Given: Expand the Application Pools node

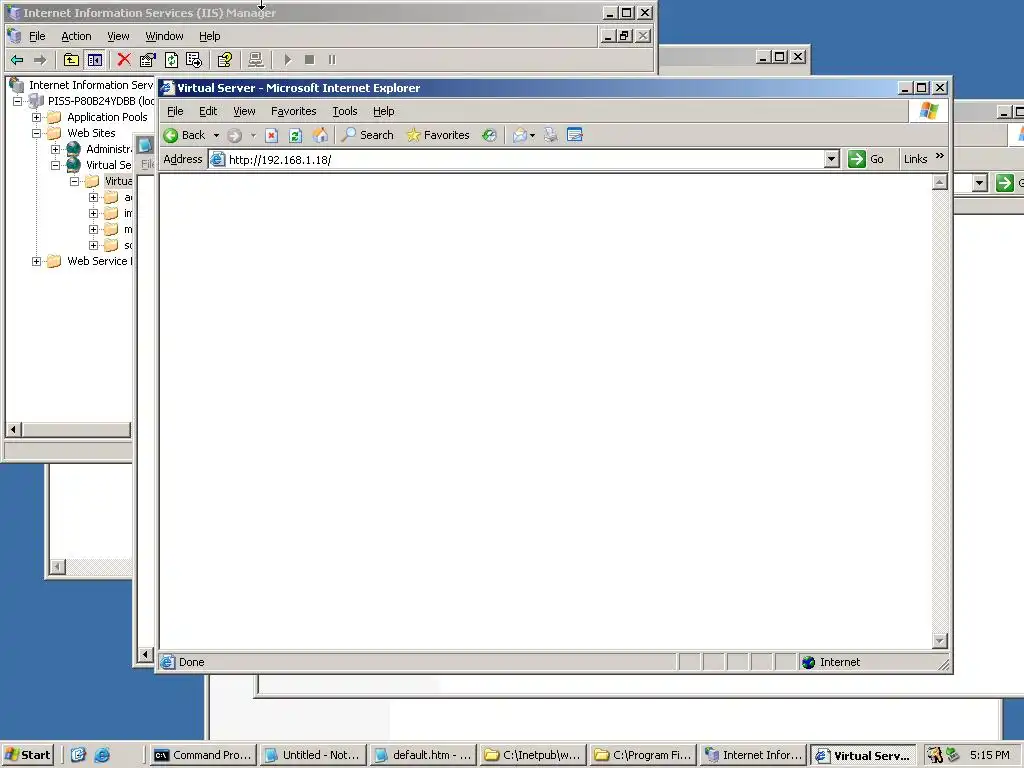Looking at the screenshot, I should (x=37, y=118).
